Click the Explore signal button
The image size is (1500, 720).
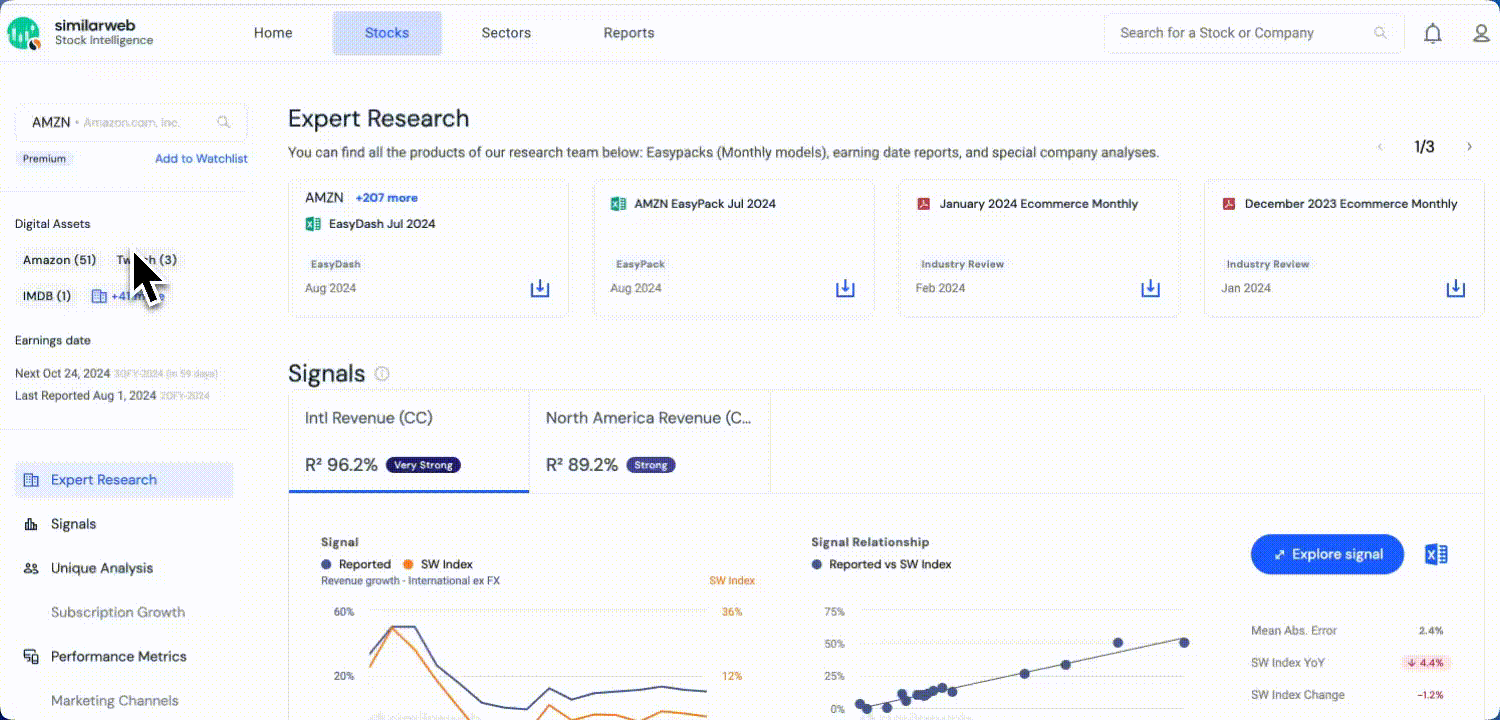click(x=1327, y=554)
